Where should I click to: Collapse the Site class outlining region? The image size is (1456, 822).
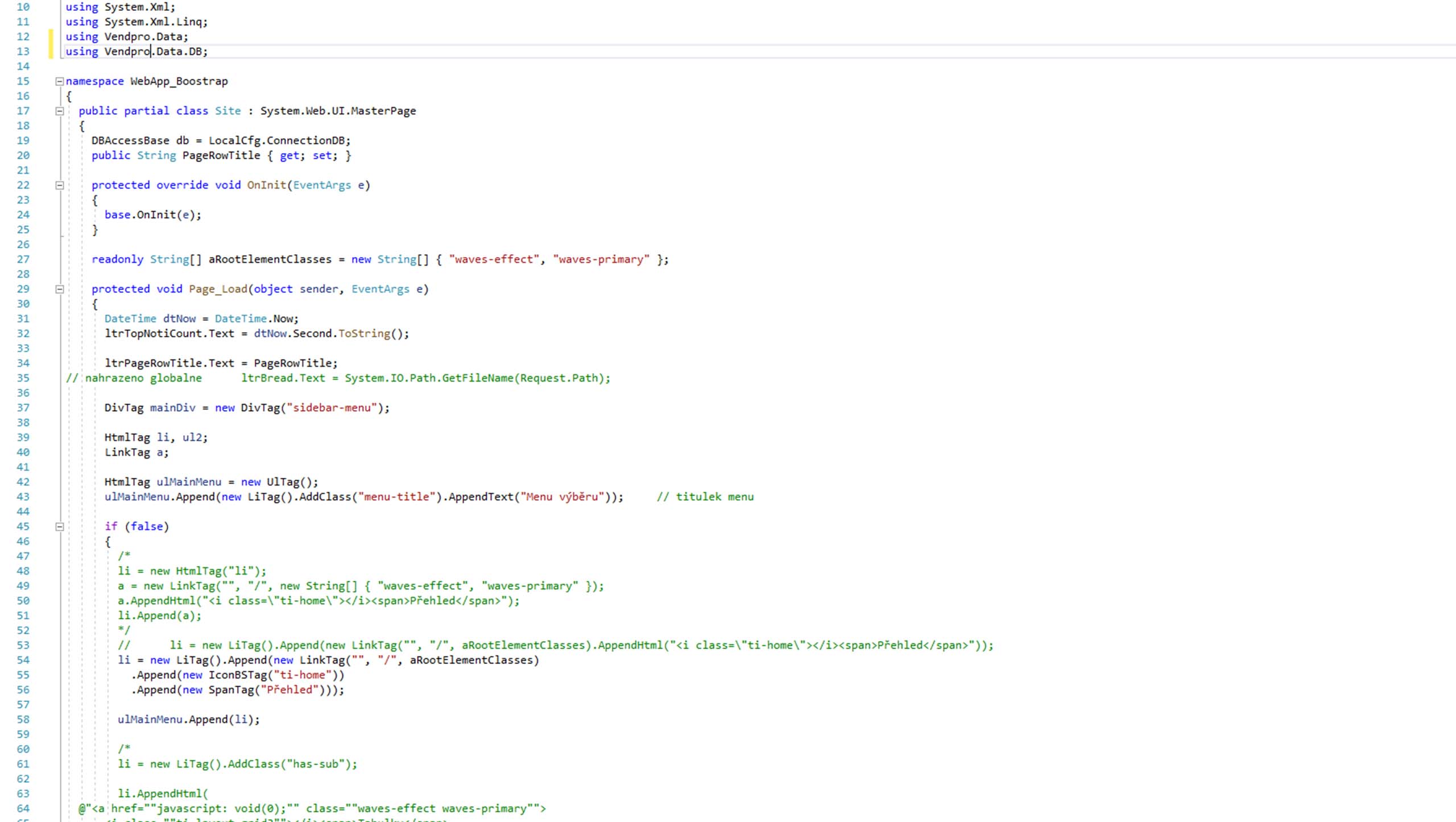point(59,111)
